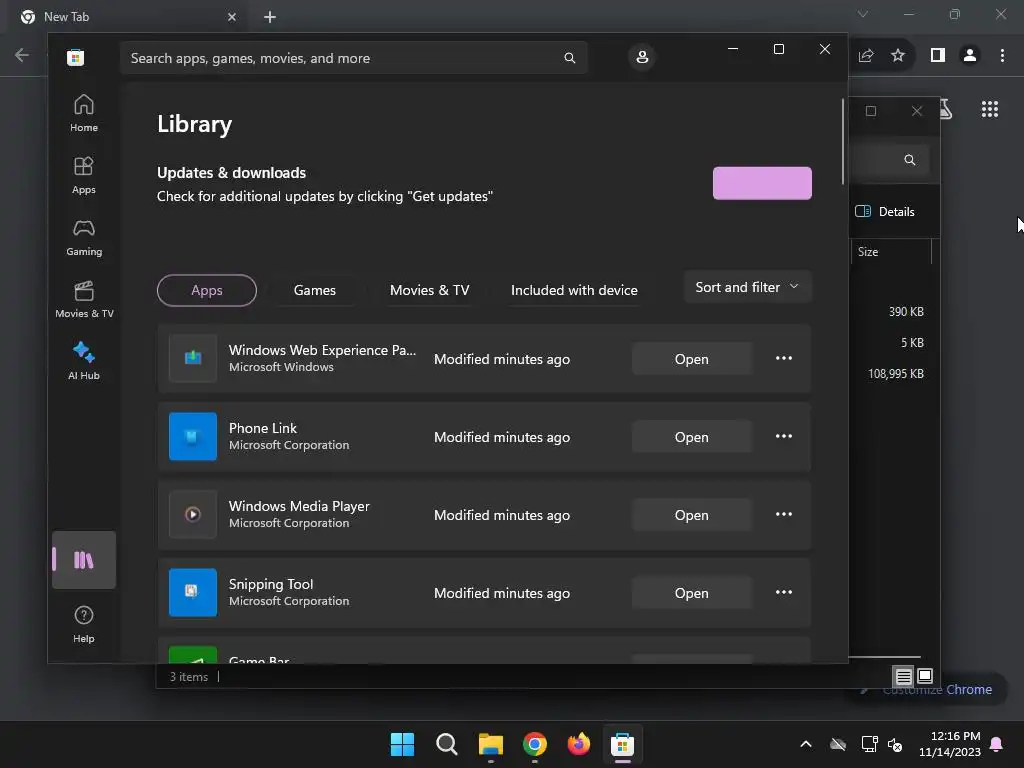Image resolution: width=1024 pixels, height=768 pixels.
Task: Open File Explorer from the taskbar
Action: pyautogui.click(x=490, y=744)
